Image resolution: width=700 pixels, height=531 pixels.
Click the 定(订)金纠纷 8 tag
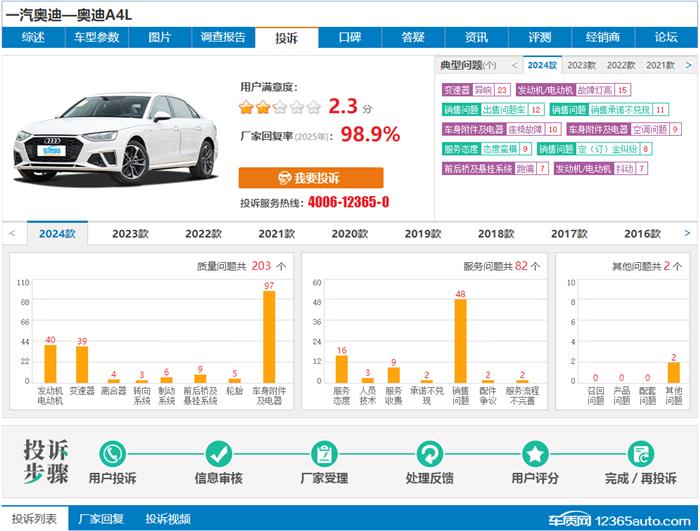coord(595,149)
